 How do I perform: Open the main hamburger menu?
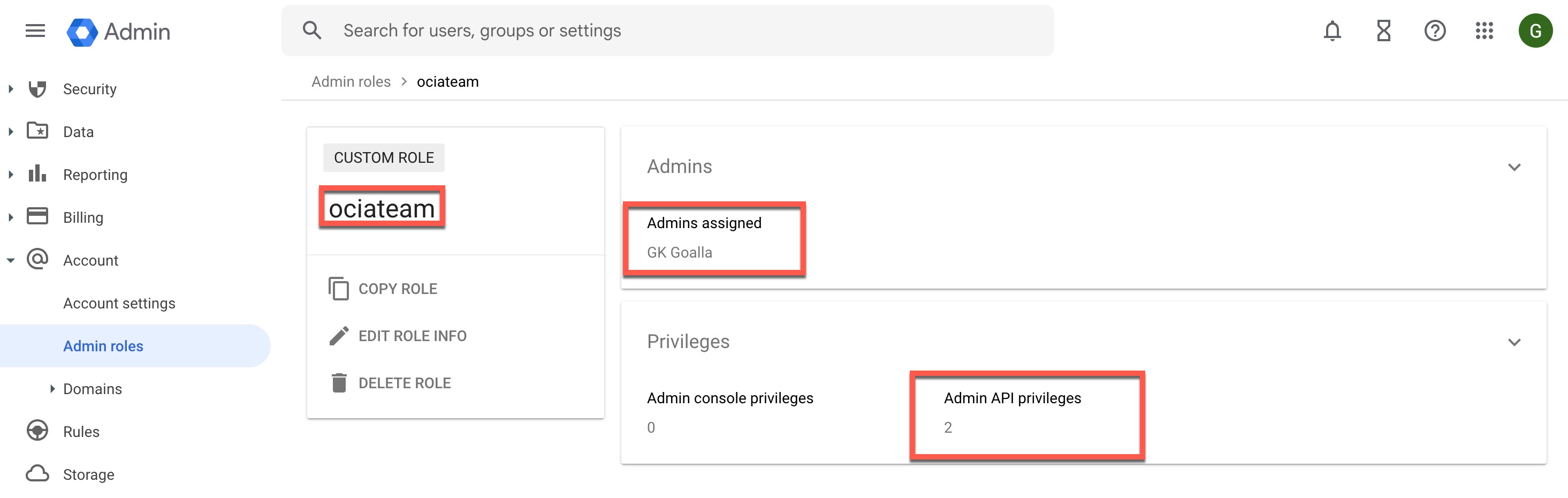(35, 31)
